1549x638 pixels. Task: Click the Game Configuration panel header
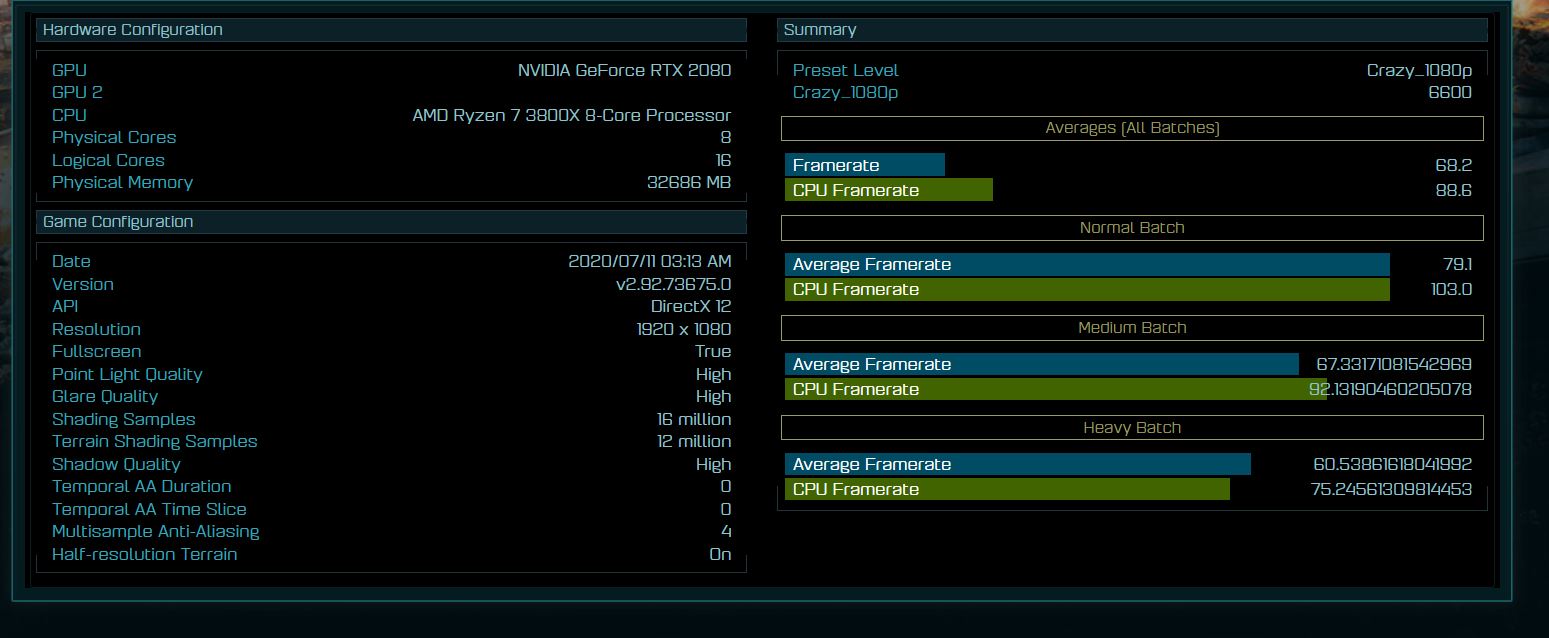118,222
